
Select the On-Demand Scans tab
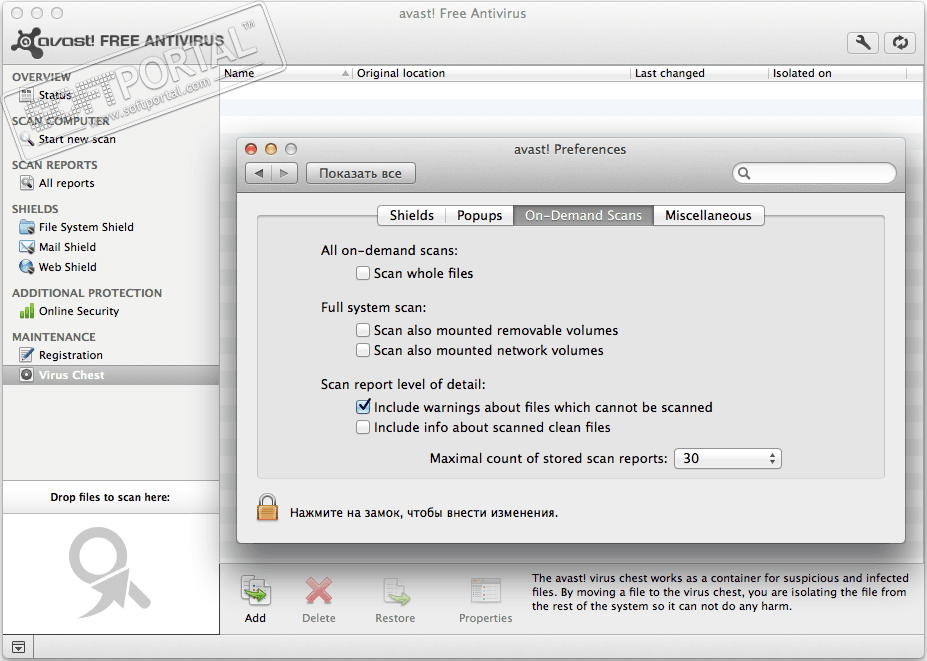584,215
